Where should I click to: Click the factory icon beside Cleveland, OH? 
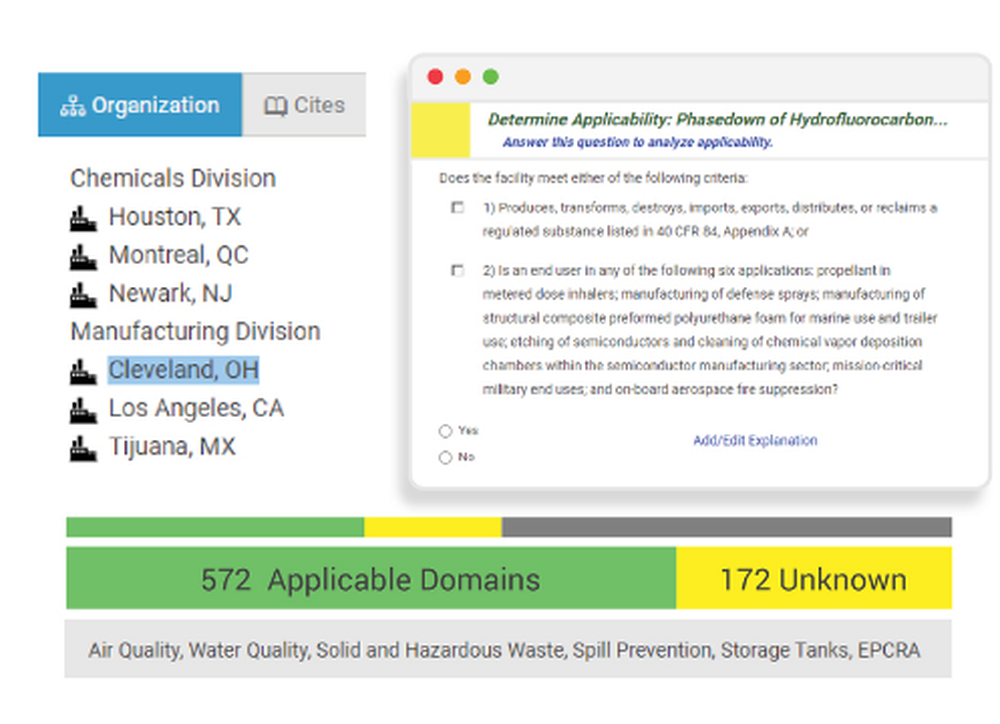click(84, 369)
